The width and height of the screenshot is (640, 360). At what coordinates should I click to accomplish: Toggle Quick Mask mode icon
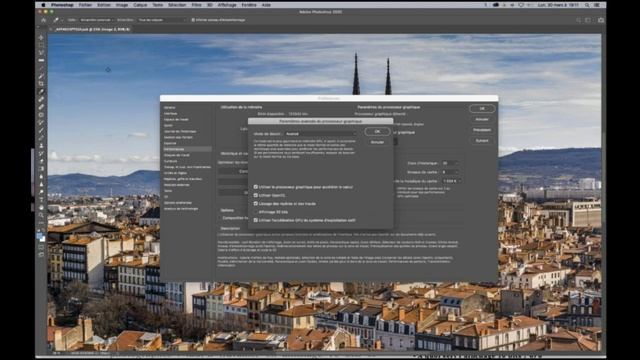coord(41,247)
